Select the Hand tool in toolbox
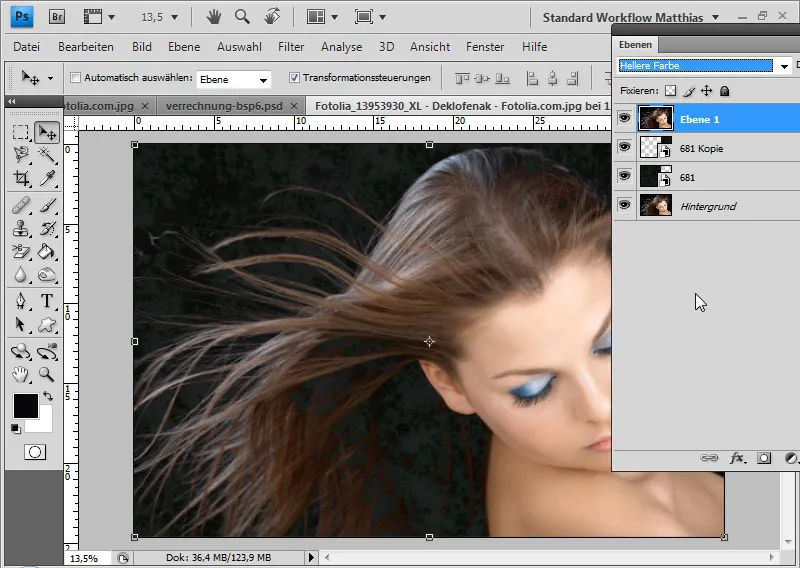The width and height of the screenshot is (800, 568). click(20, 375)
